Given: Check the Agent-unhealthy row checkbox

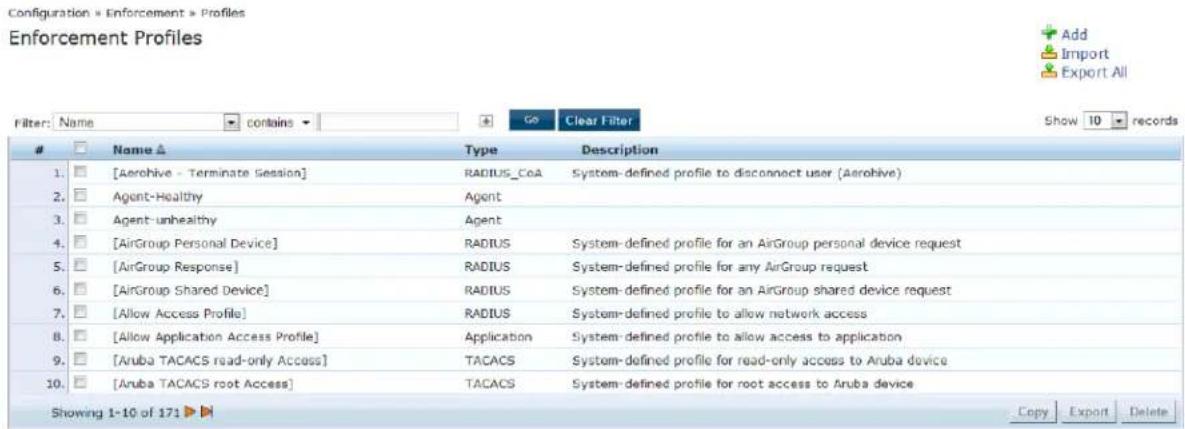Looking at the screenshot, I should point(79,221).
